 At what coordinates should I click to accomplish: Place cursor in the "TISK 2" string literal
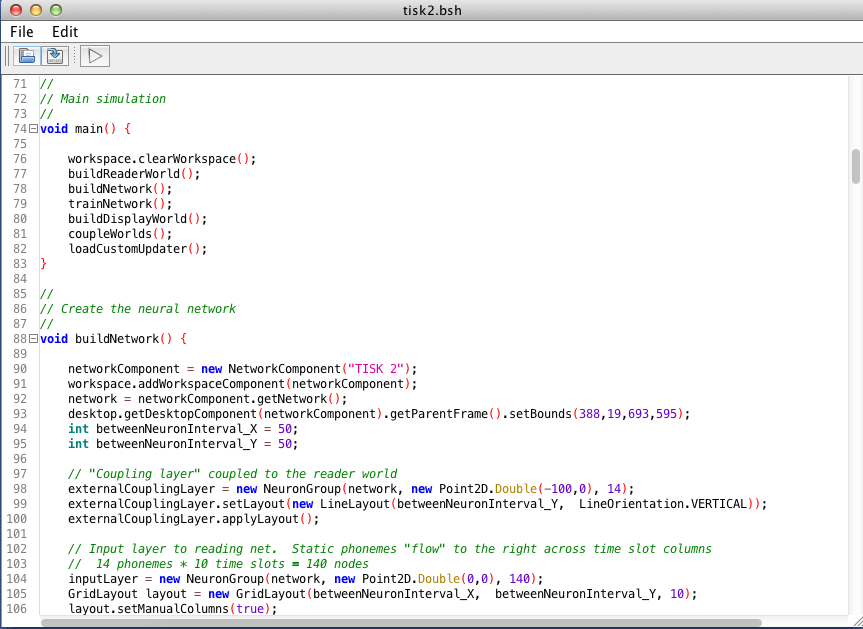coord(383,368)
